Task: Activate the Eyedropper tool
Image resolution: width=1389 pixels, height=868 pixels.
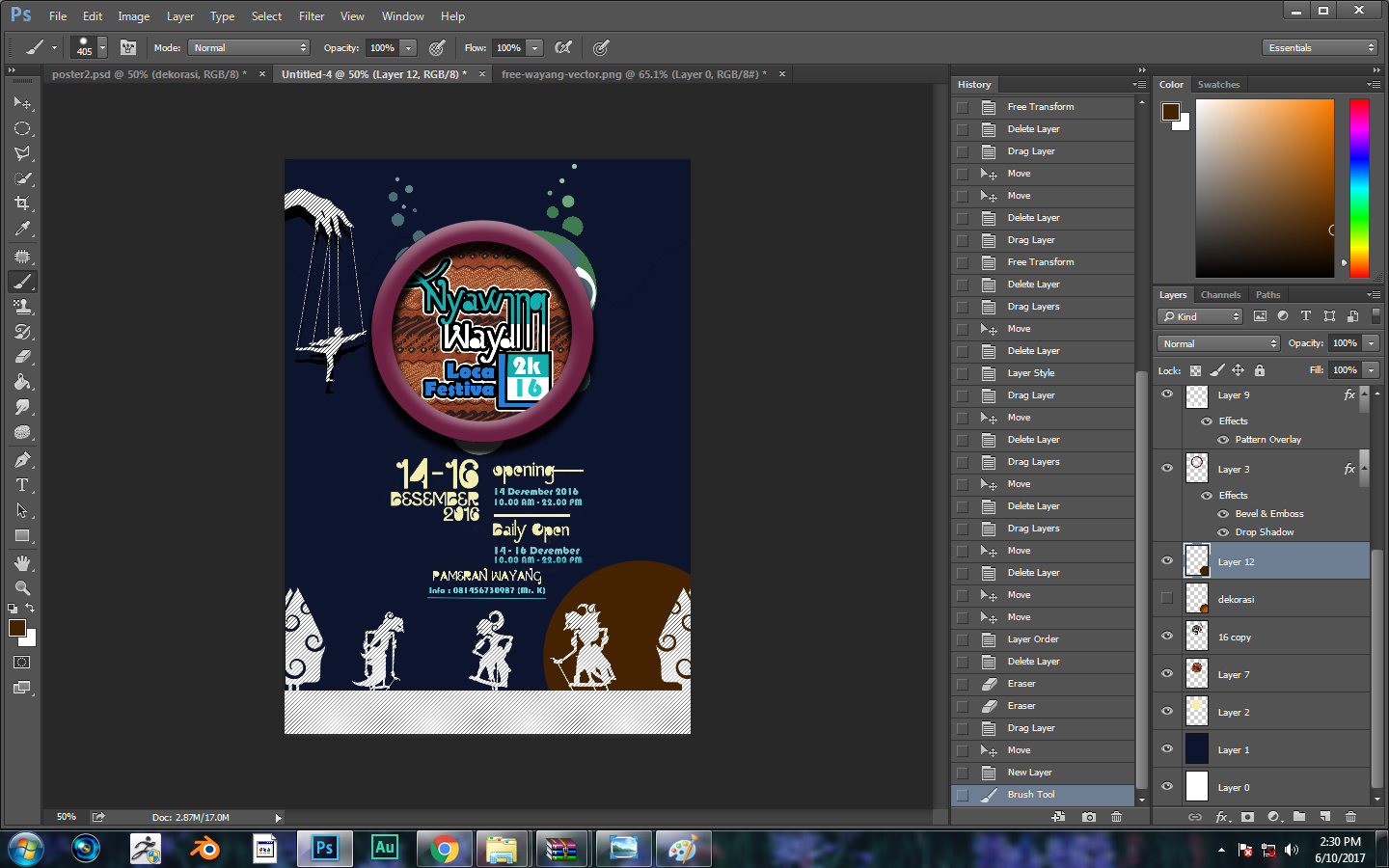Action: (x=23, y=230)
